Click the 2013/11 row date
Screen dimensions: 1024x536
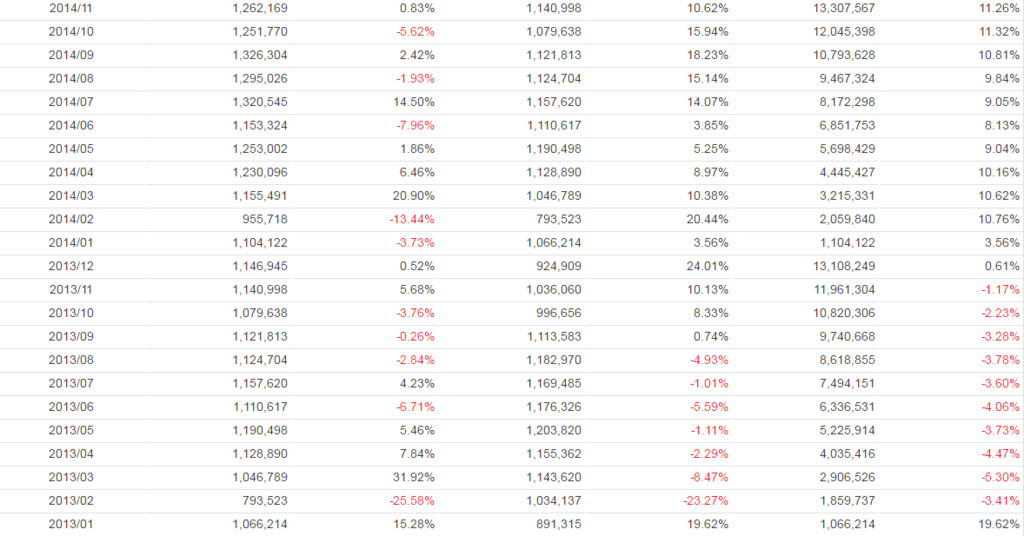71,289
